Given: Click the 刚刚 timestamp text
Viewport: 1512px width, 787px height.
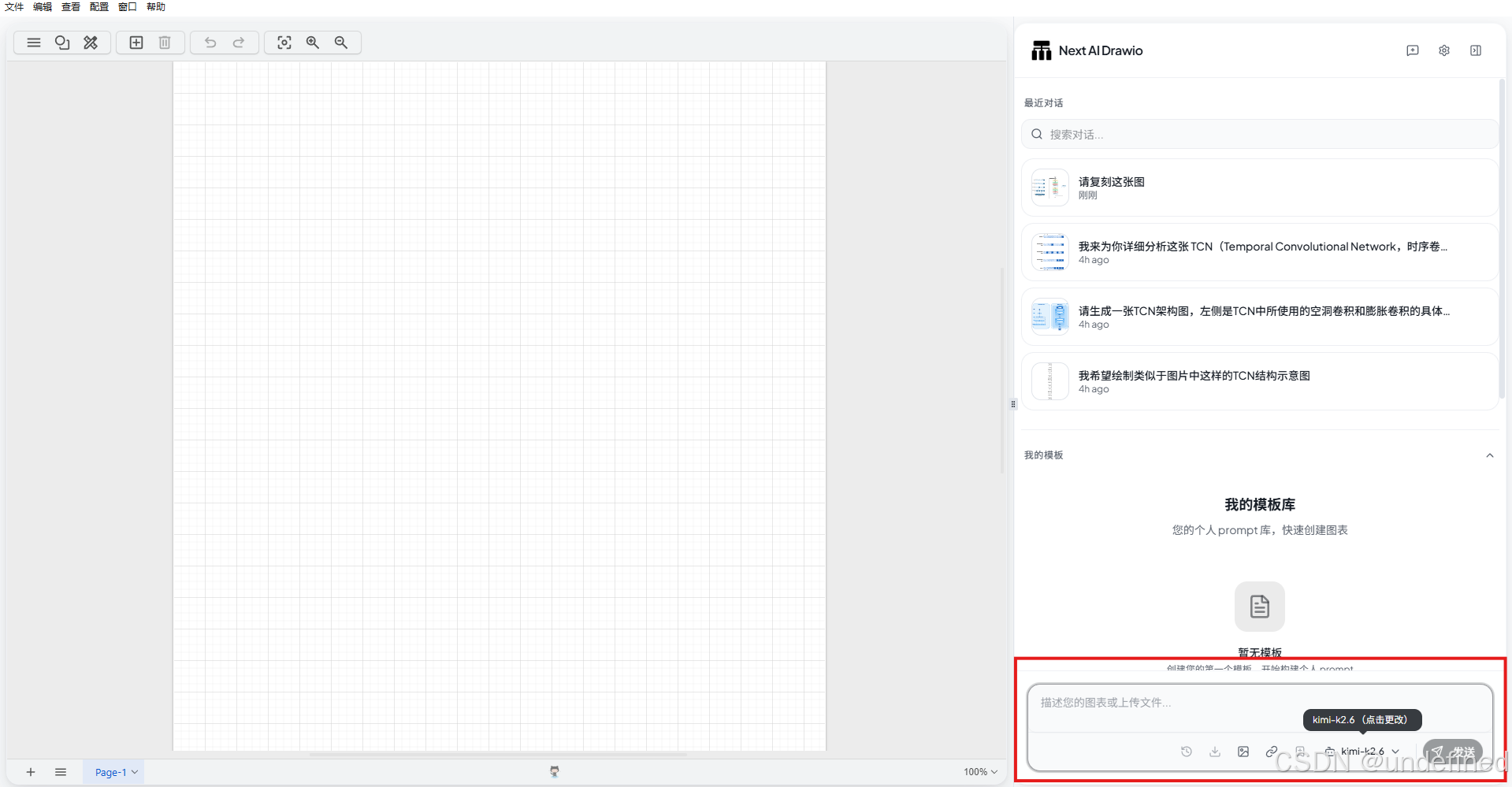Looking at the screenshot, I should (1087, 195).
